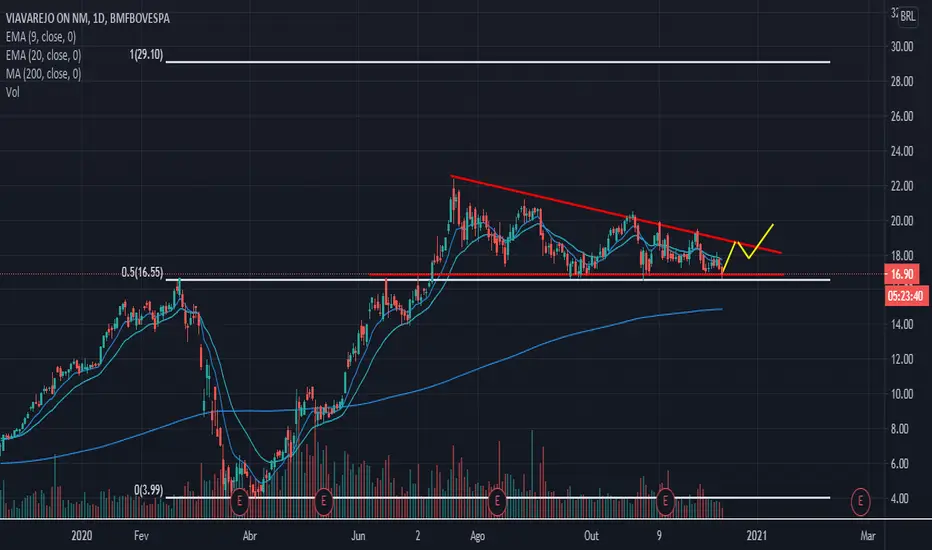Screen dimensions: 932x550
Task: Click the future earnings marker near Mar
Action: [860, 501]
